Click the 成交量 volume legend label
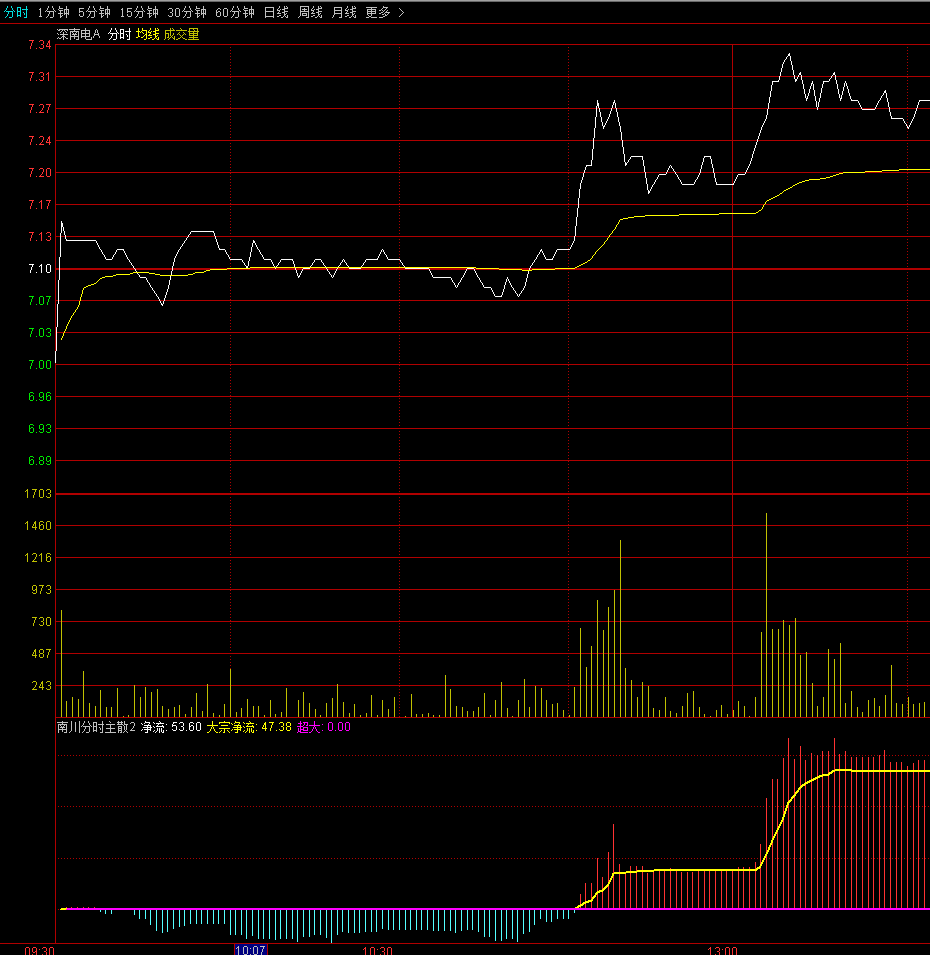This screenshot has width=930, height=955. (x=181, y=34)
